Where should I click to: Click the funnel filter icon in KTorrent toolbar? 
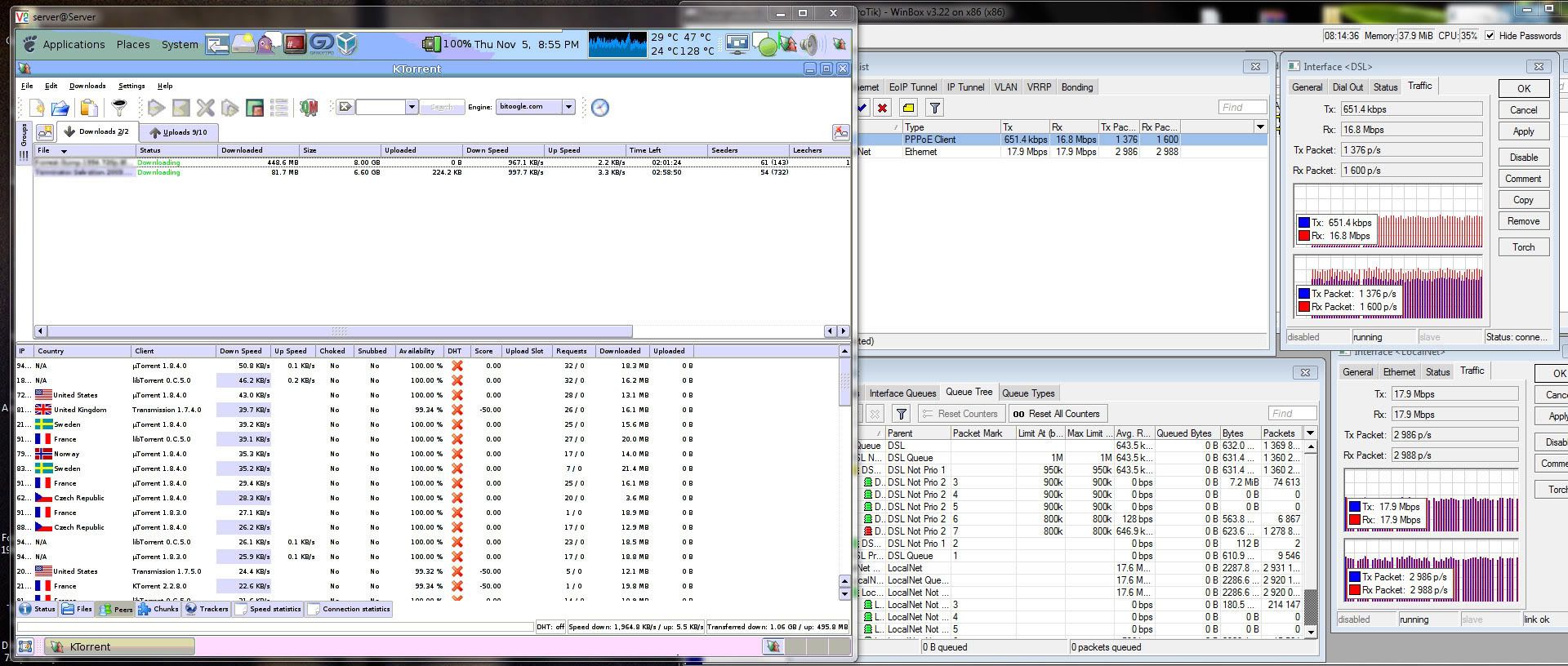point(119,108)
